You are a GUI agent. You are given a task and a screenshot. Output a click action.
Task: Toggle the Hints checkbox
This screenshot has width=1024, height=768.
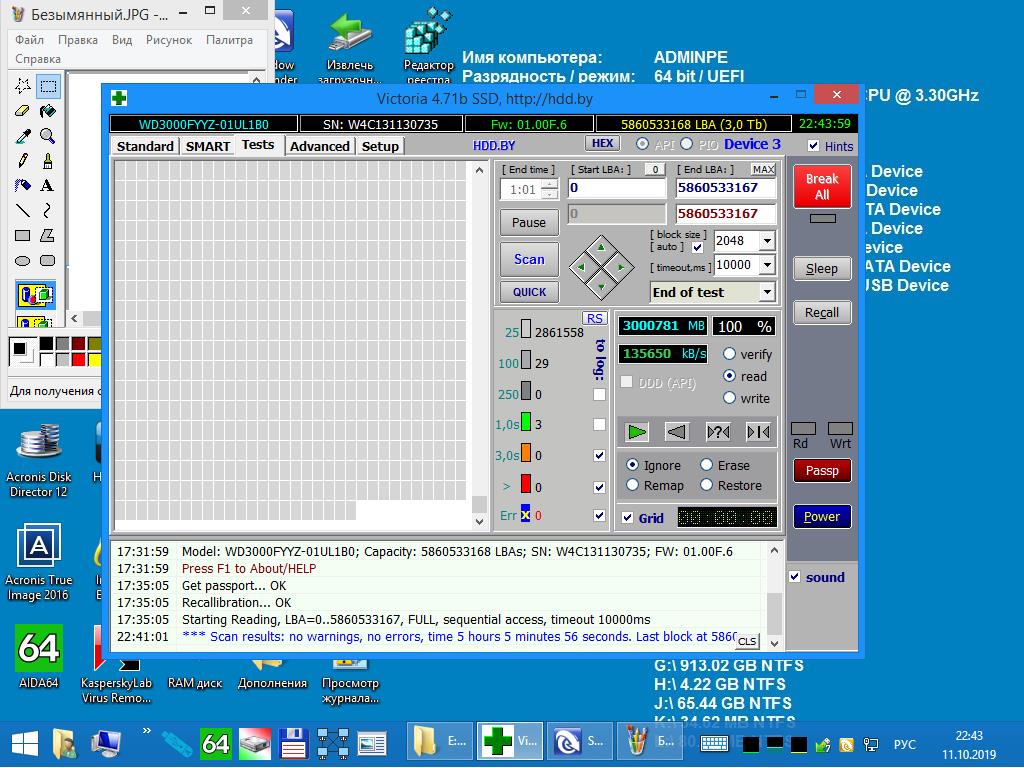point(814,146)
